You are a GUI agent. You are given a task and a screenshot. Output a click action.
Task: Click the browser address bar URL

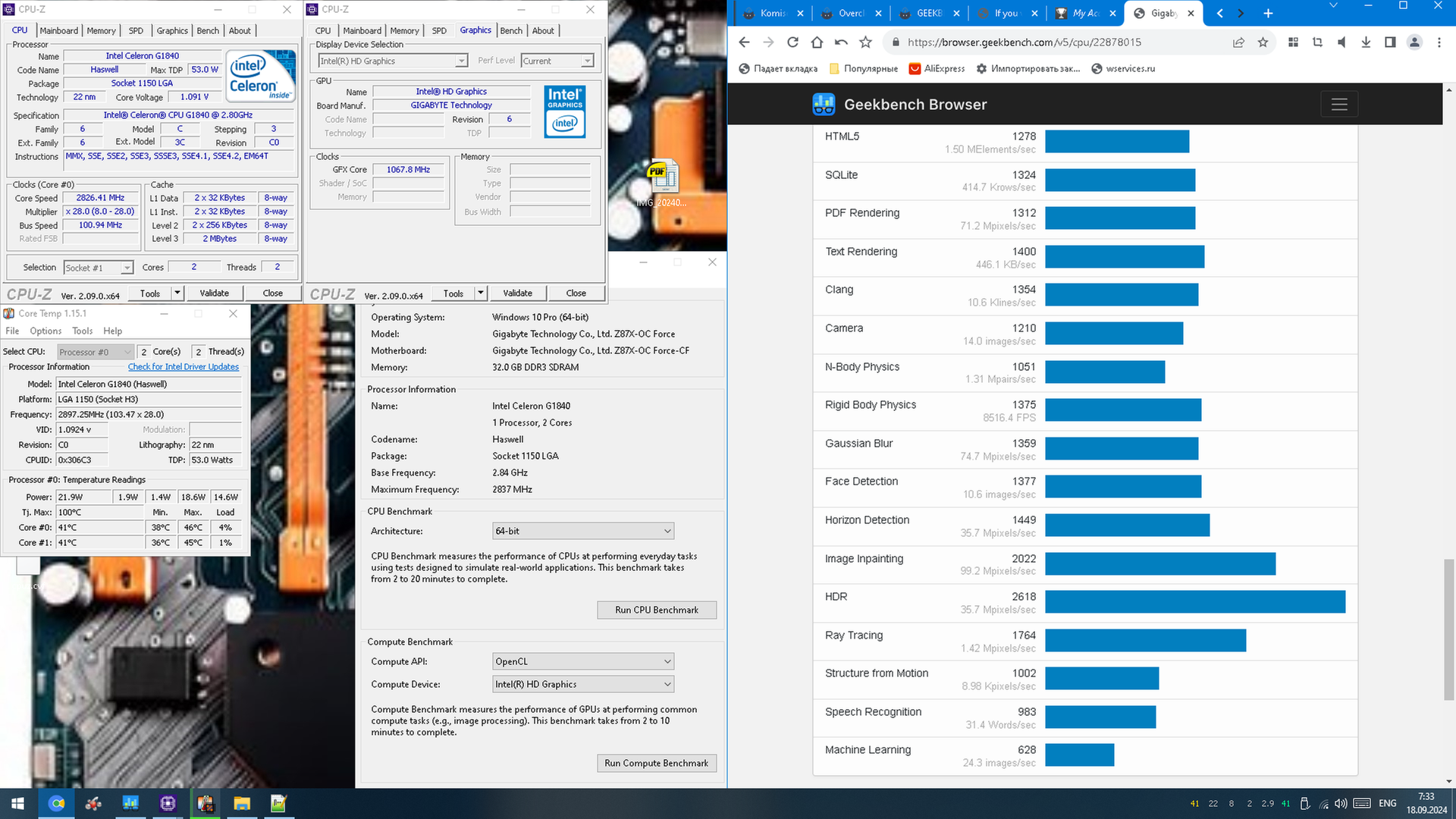point(1024,42)
